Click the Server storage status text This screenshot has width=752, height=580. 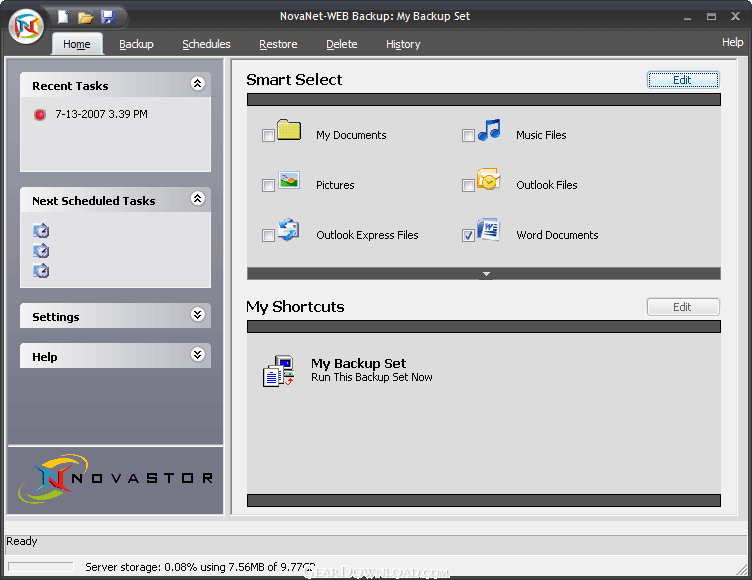point(200,567)
